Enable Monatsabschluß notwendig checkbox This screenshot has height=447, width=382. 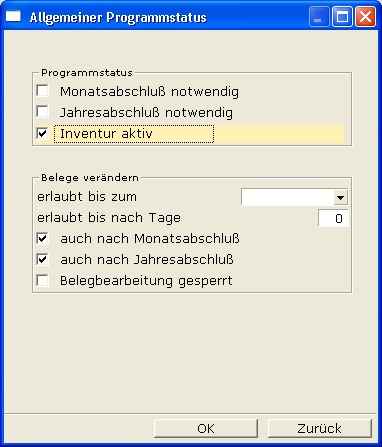pos(43,91)
